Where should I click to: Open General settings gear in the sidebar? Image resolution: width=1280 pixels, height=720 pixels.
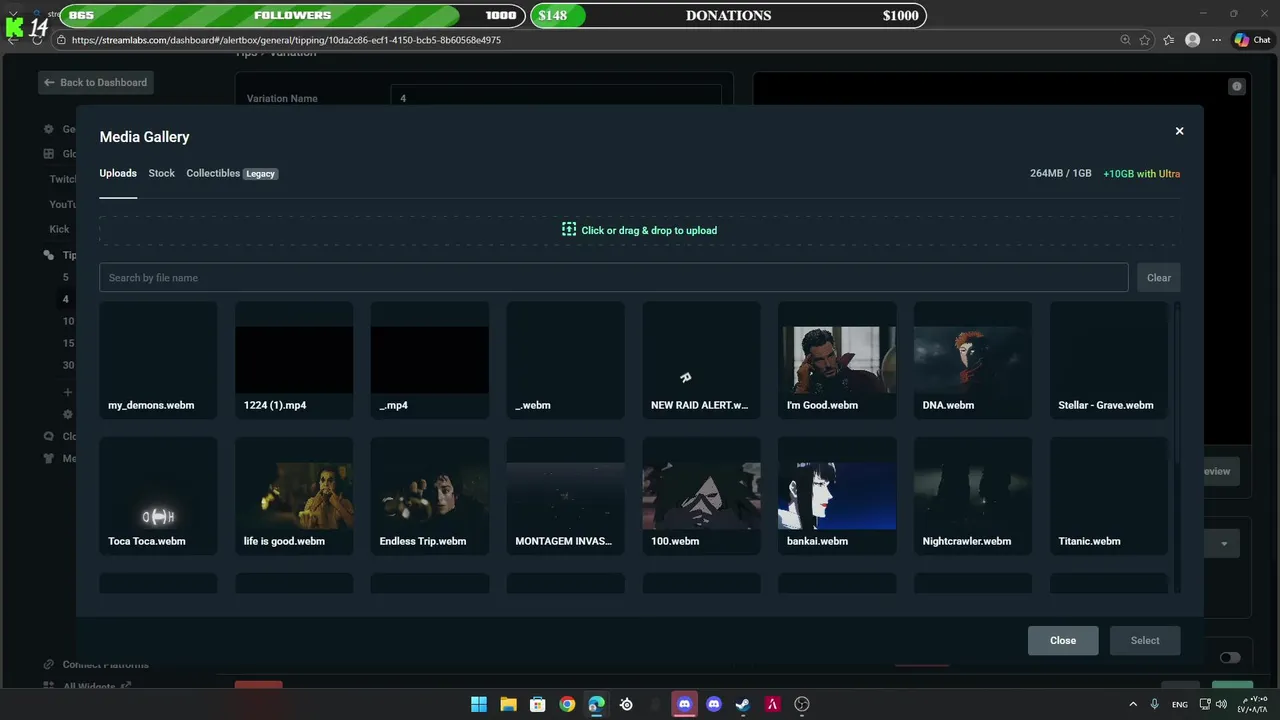(48, 129)
